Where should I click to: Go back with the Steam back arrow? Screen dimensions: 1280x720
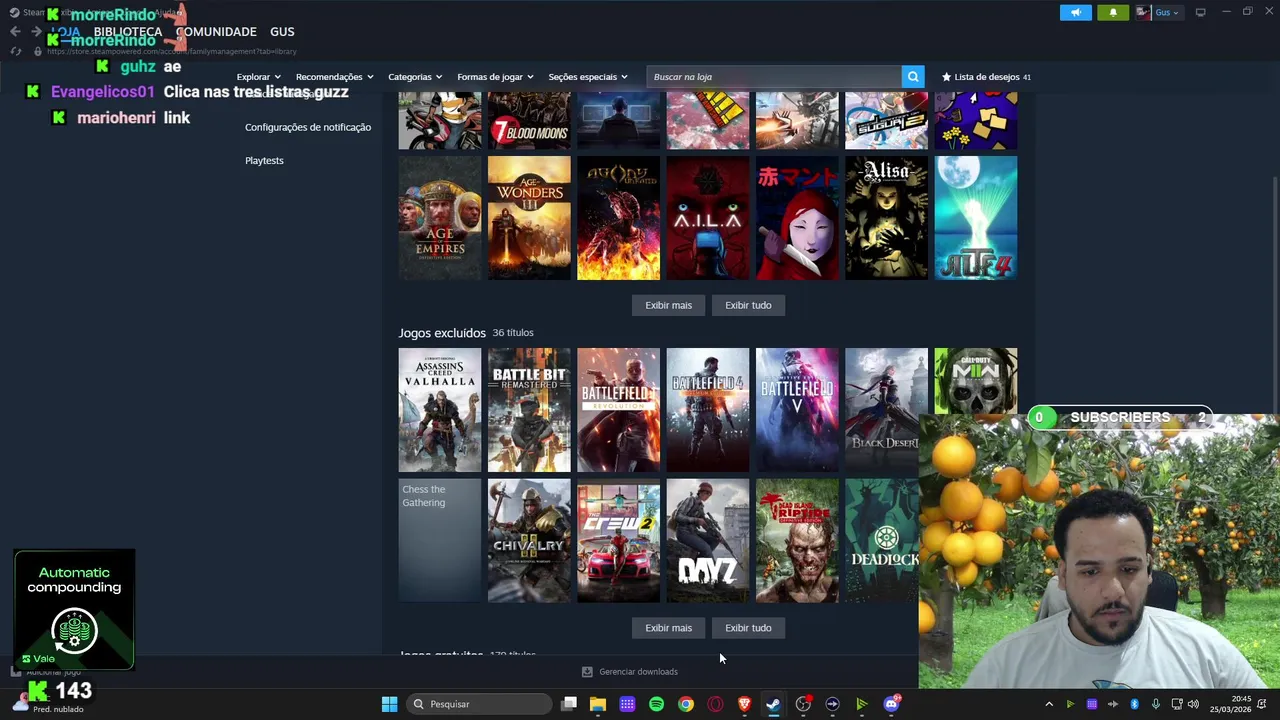point(15,31)
